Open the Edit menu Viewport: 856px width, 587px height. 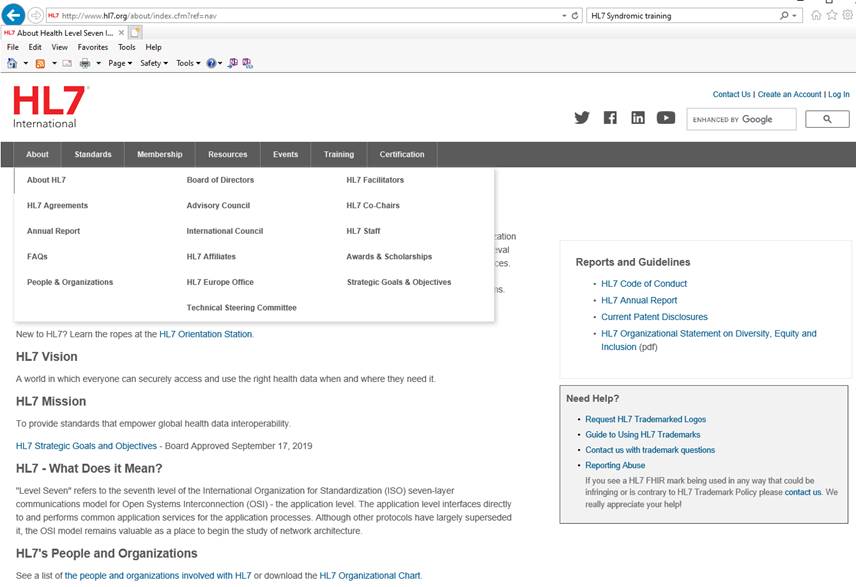pyautogui.click(x=35, y=48)
